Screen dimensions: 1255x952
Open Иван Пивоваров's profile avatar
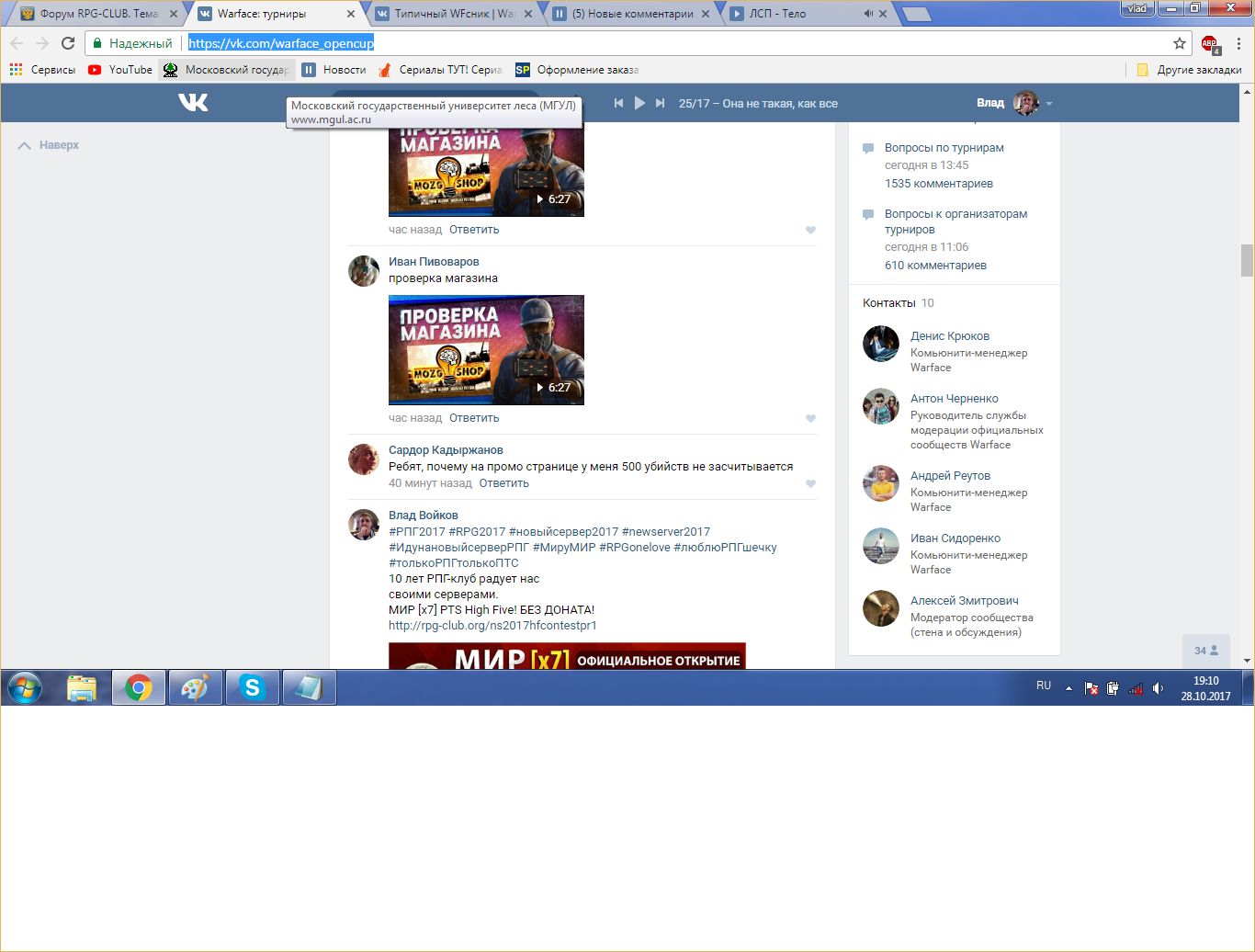pyautogui.click(x=364, y=271)
